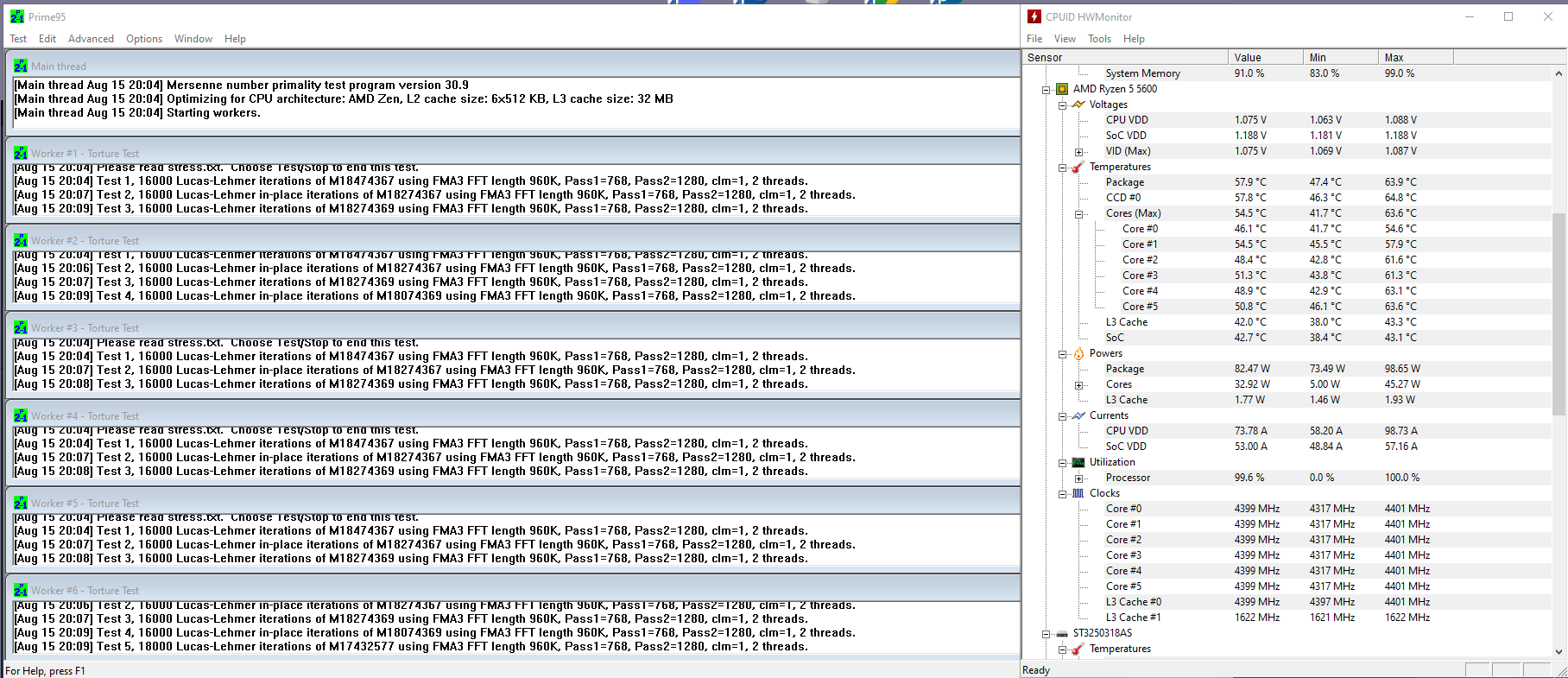Open the Edit menu in Prime95

pos(47,39)
